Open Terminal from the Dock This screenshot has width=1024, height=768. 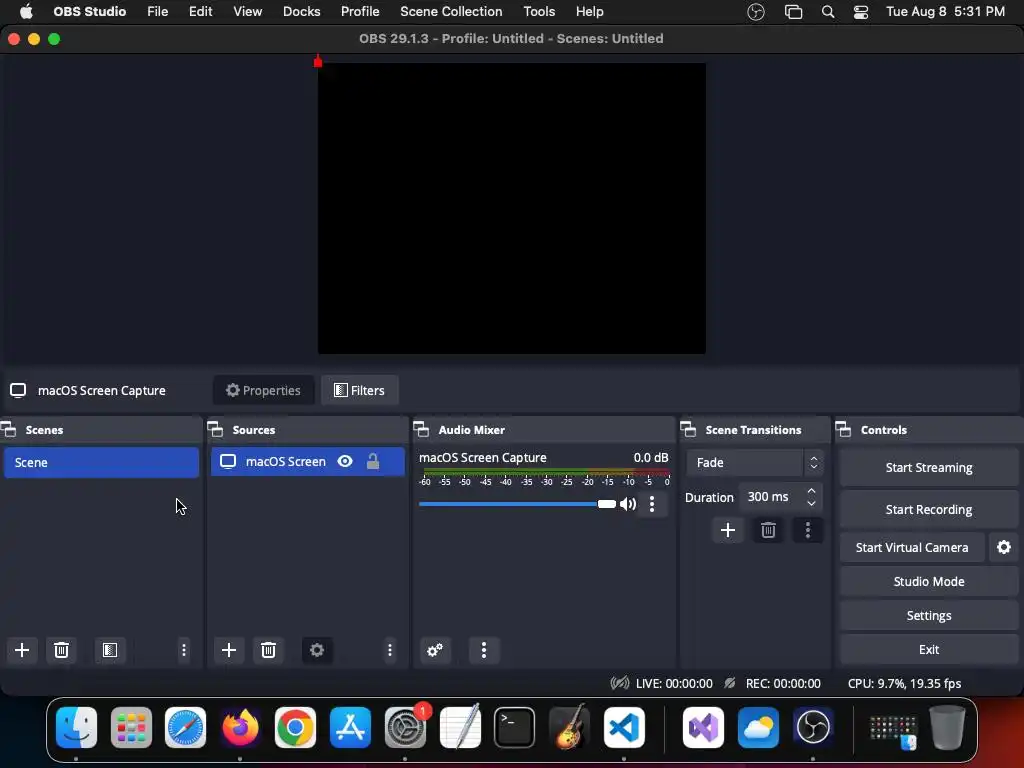tap(515, 727)
